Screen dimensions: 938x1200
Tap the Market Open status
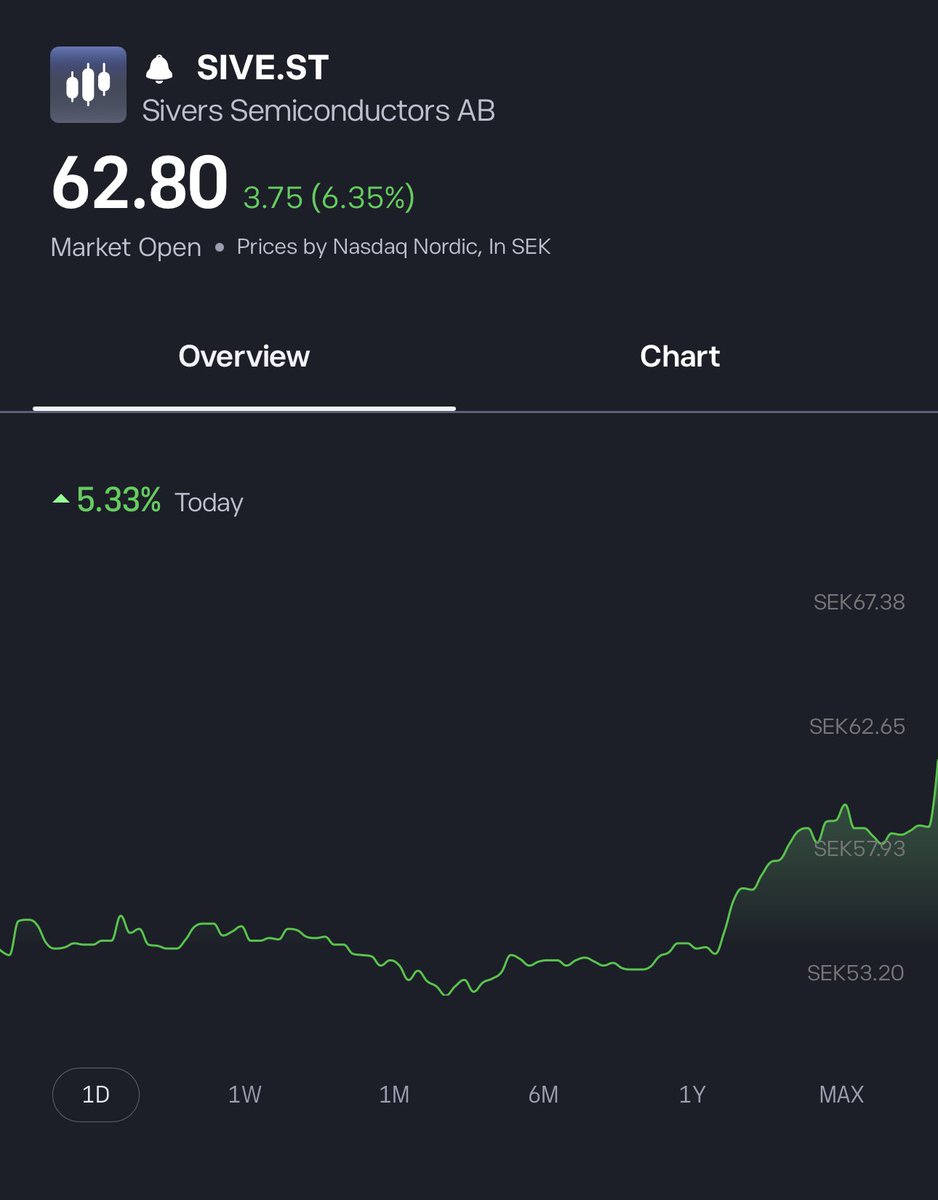[x=126, y=247]
